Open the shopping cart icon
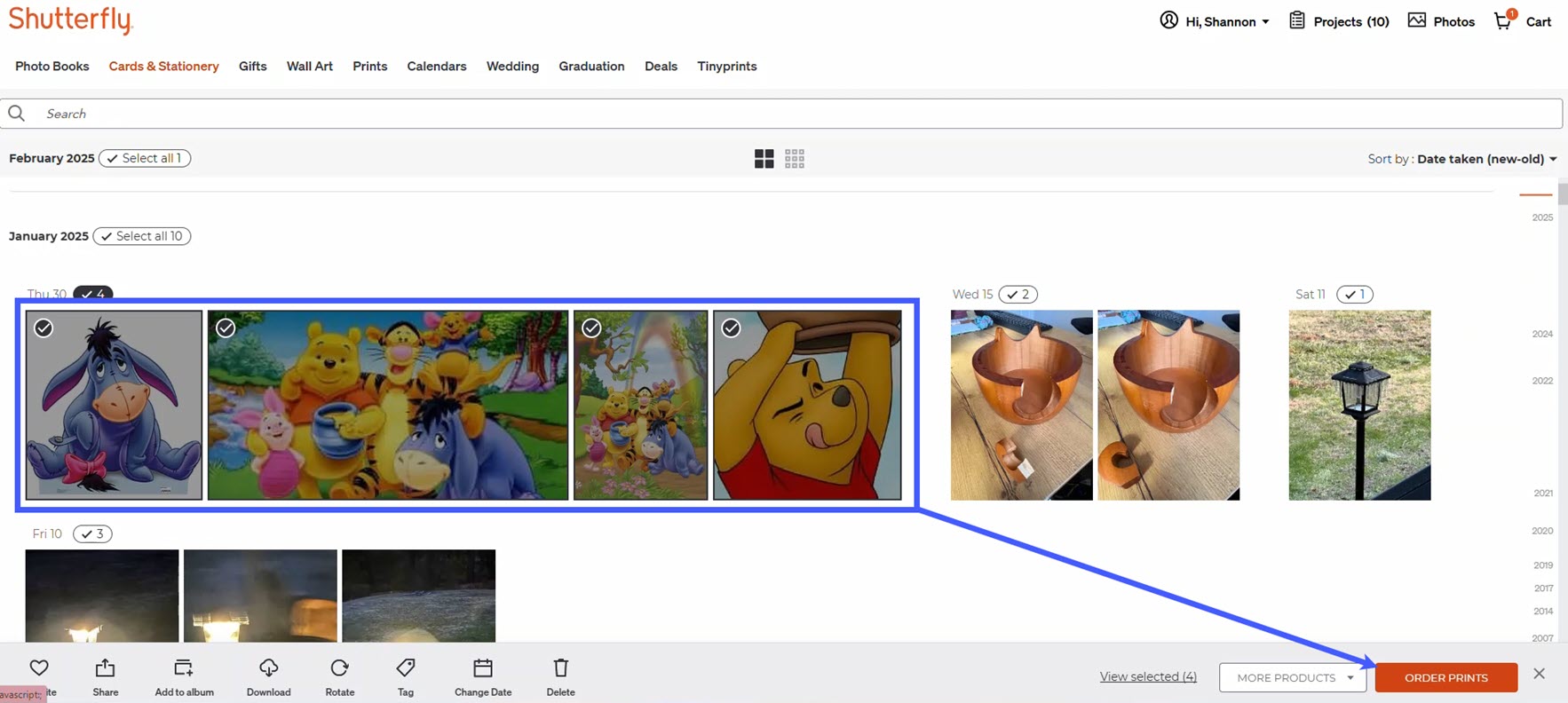 coord(1504,20)
